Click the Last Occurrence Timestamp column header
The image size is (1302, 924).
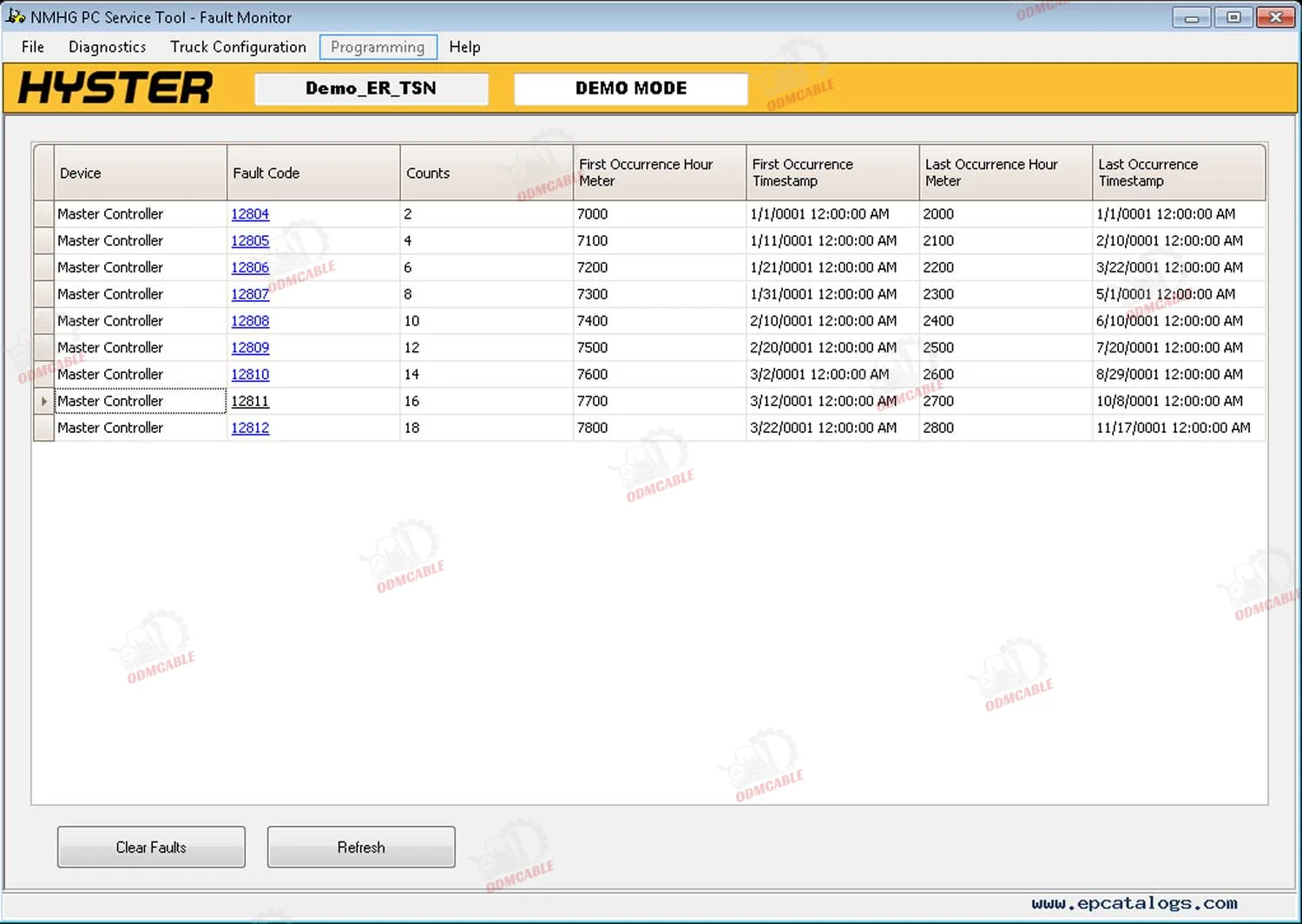[1178, 173]
